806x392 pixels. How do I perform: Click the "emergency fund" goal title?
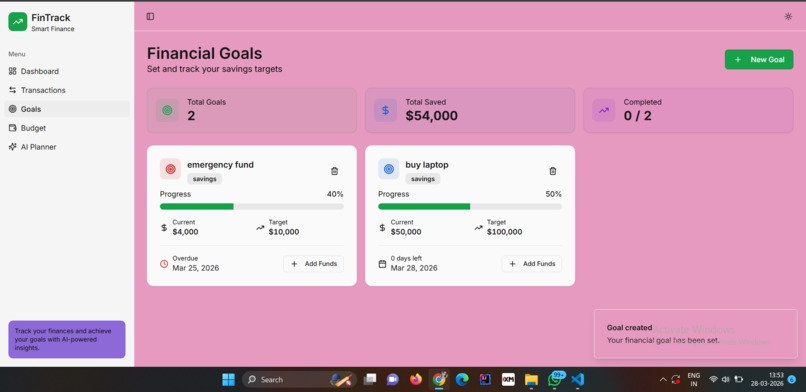(x=220, y=165)
